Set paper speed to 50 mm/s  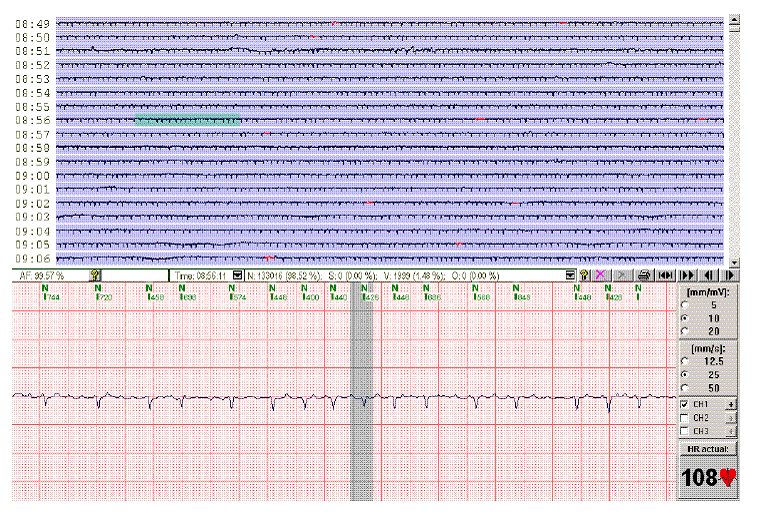[x=684, y=386]
